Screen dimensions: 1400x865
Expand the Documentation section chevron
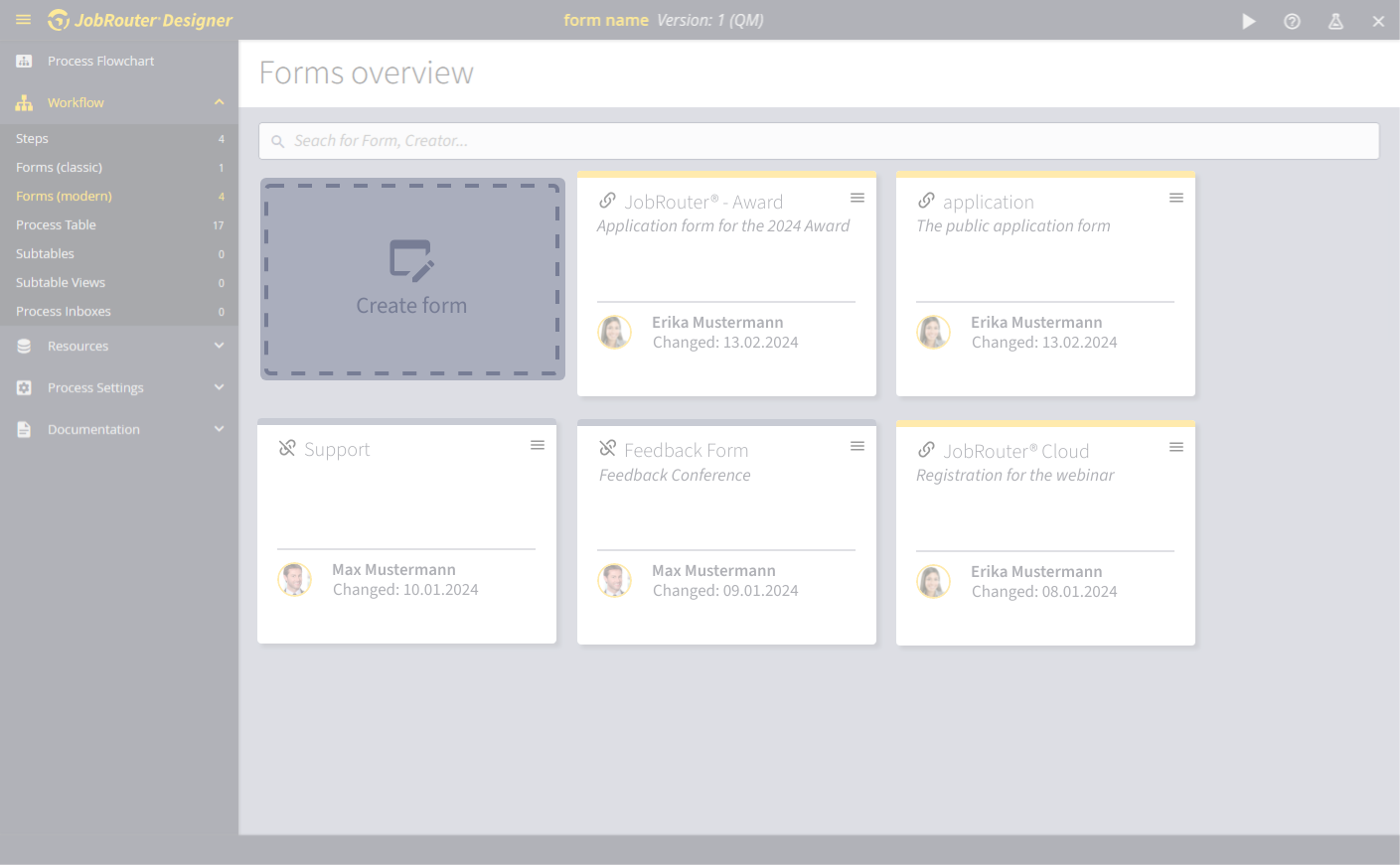(220, 429)
